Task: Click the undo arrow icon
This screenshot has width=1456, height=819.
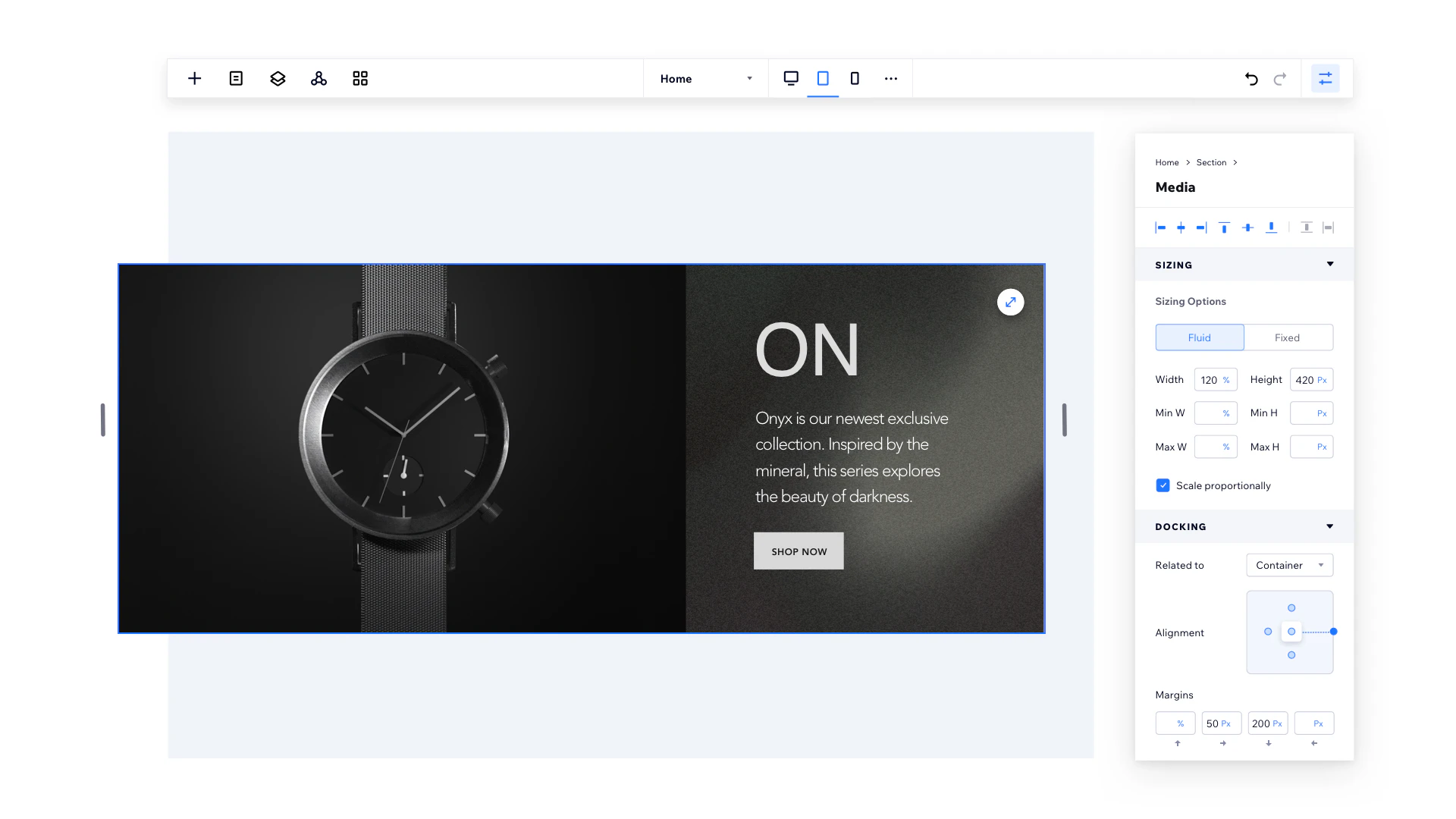Action: [1250, 79]
